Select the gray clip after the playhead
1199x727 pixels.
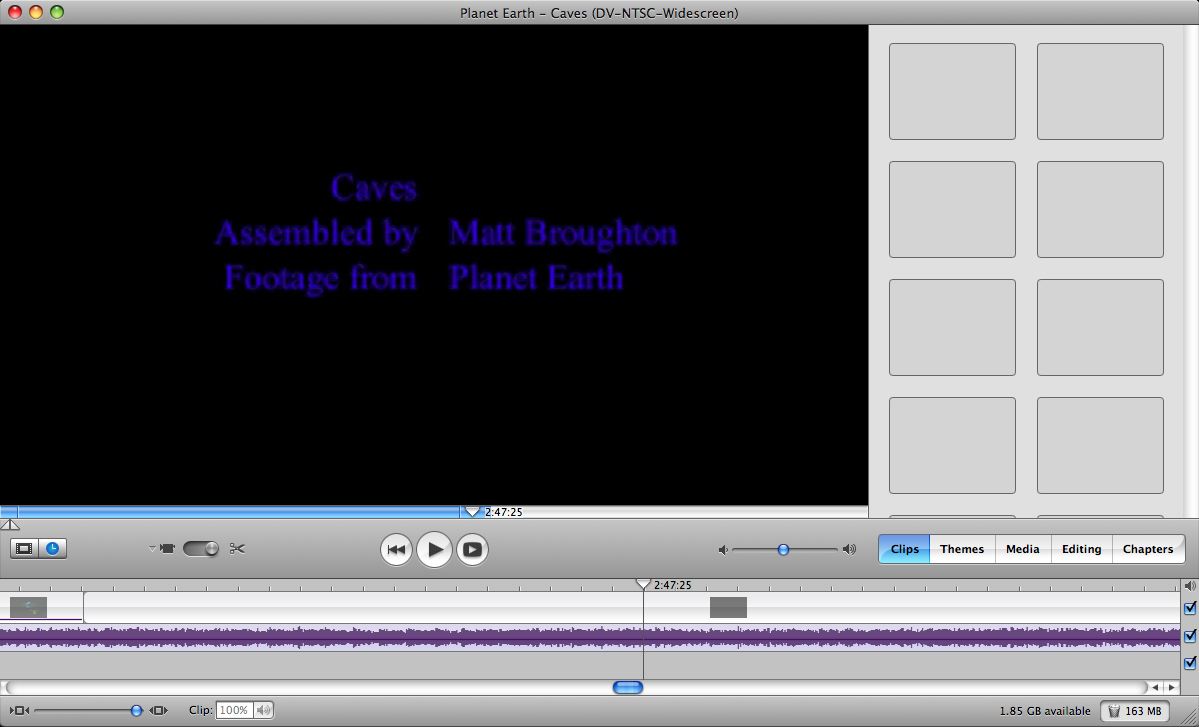point(728,608)
